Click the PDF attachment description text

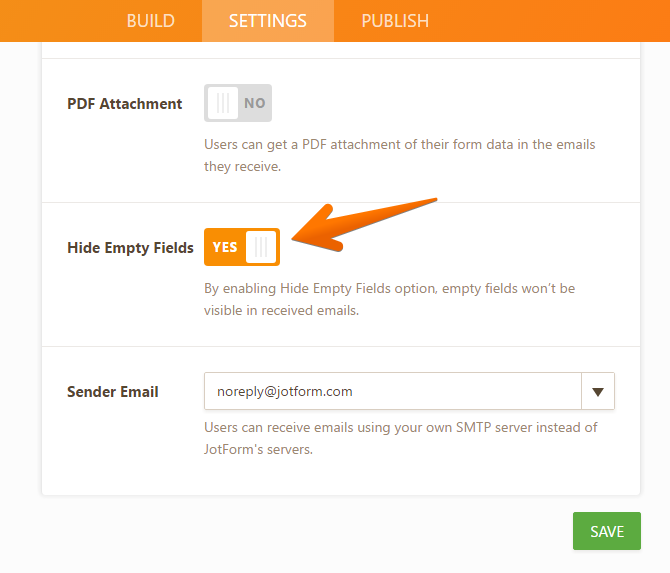point(399,155)
